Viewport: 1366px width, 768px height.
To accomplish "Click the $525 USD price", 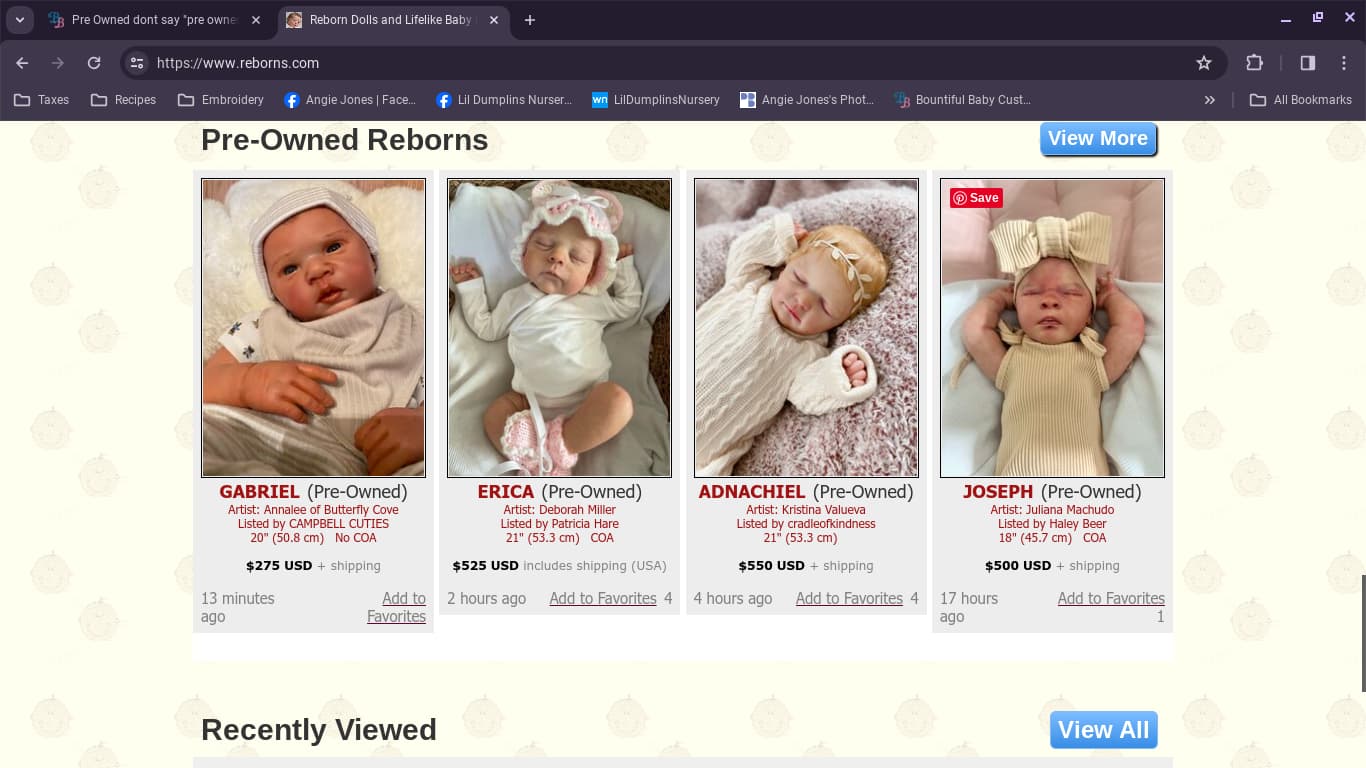I will pyautogui.click(x=485, y=566).
